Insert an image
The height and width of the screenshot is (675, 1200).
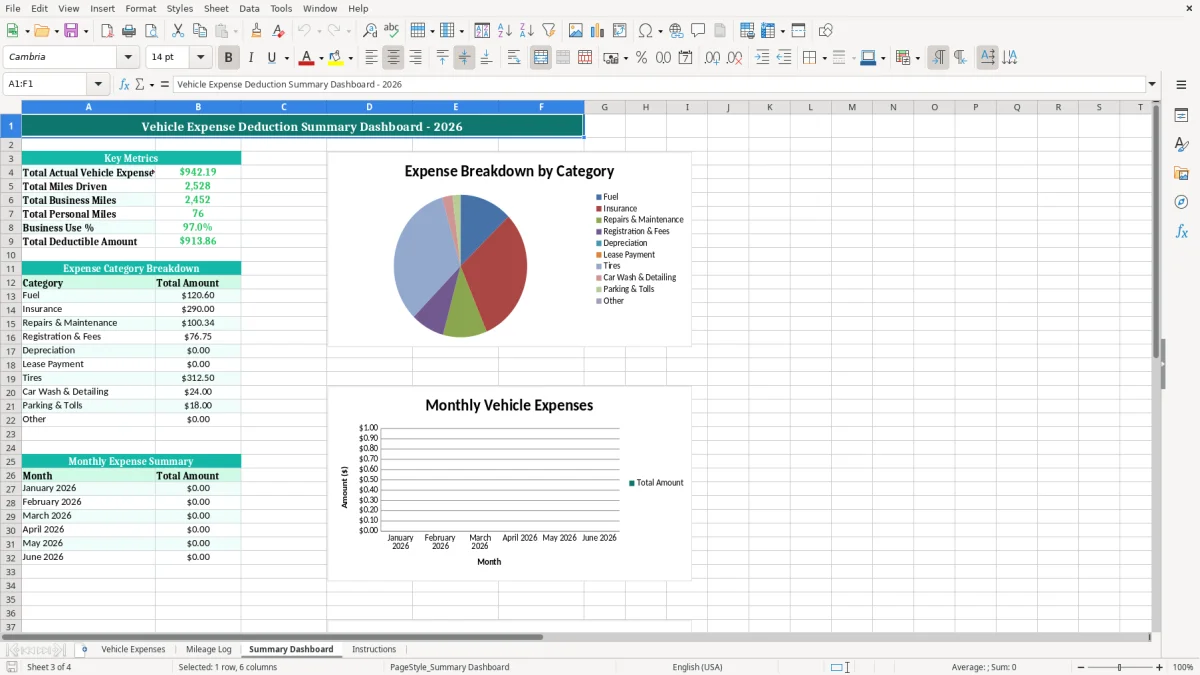coord(576,31)
